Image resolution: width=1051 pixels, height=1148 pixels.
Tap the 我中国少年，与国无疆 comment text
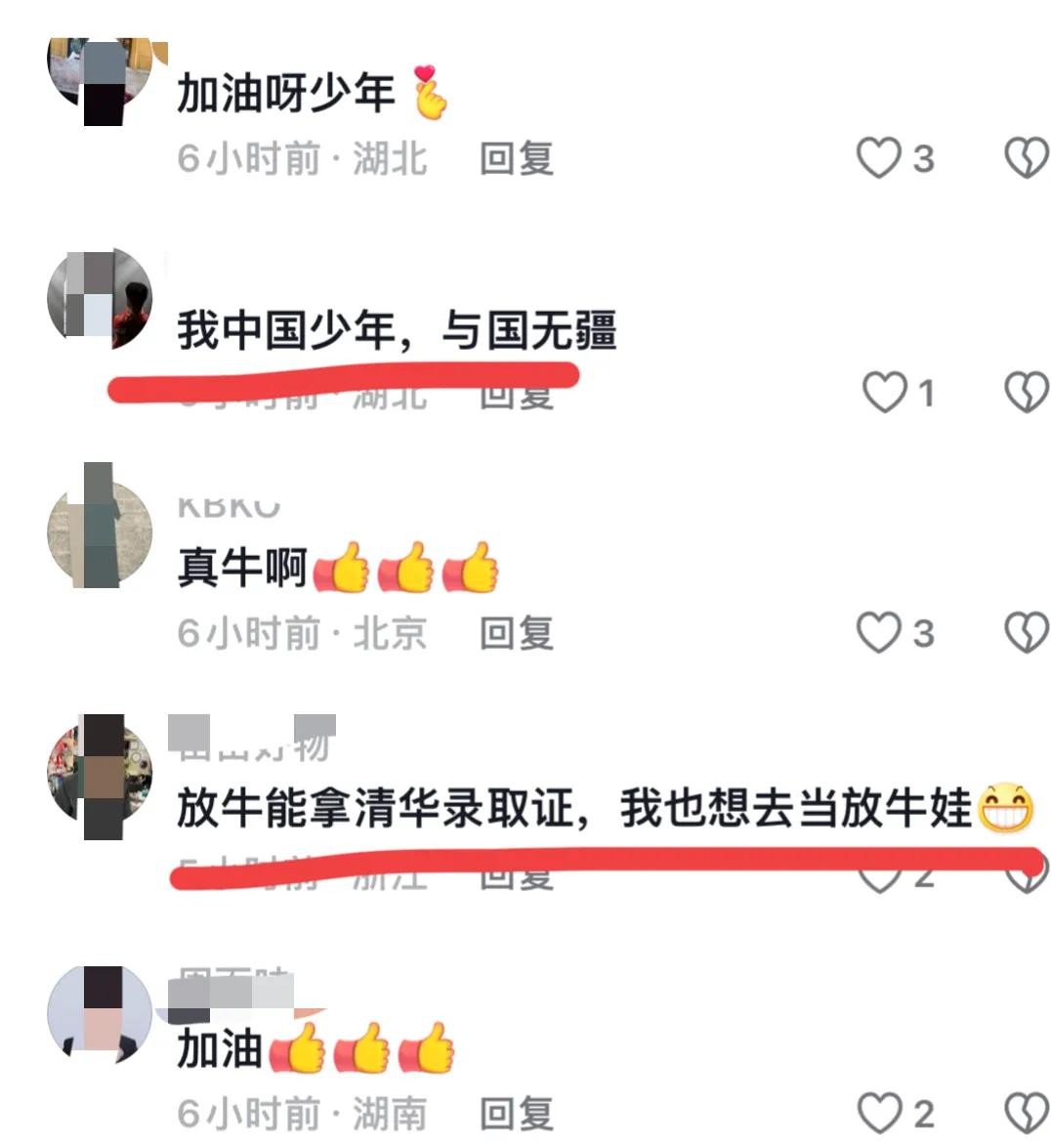pyautogui.click(x=397, y=330)
